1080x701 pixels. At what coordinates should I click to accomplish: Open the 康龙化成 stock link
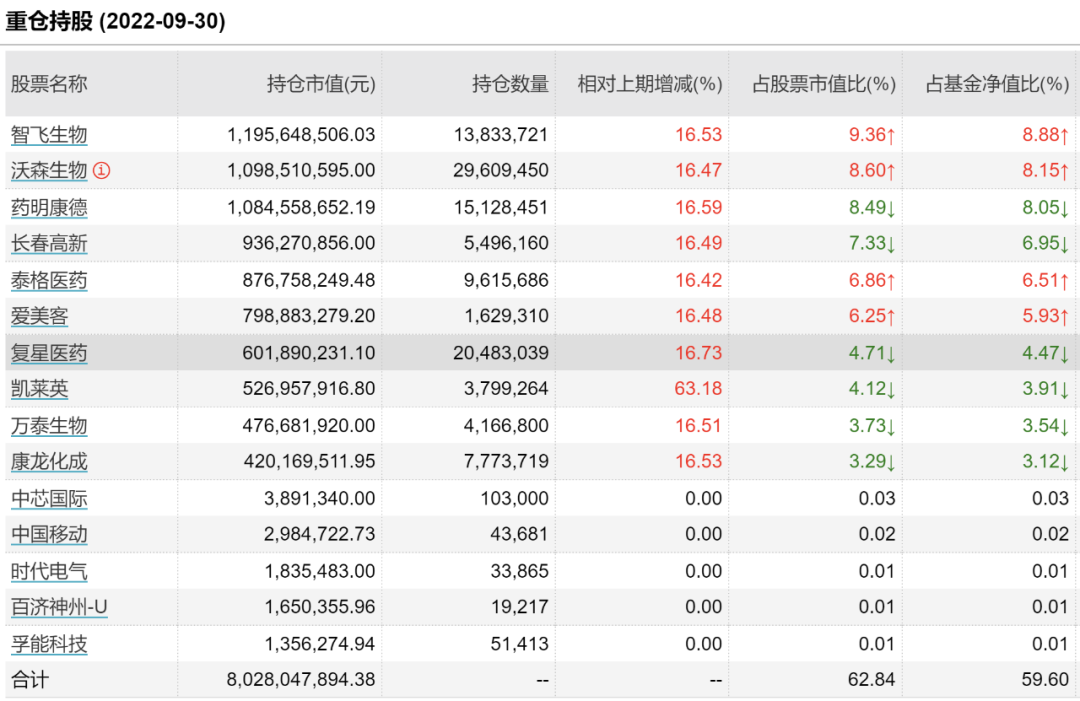[x=49, y=461]
